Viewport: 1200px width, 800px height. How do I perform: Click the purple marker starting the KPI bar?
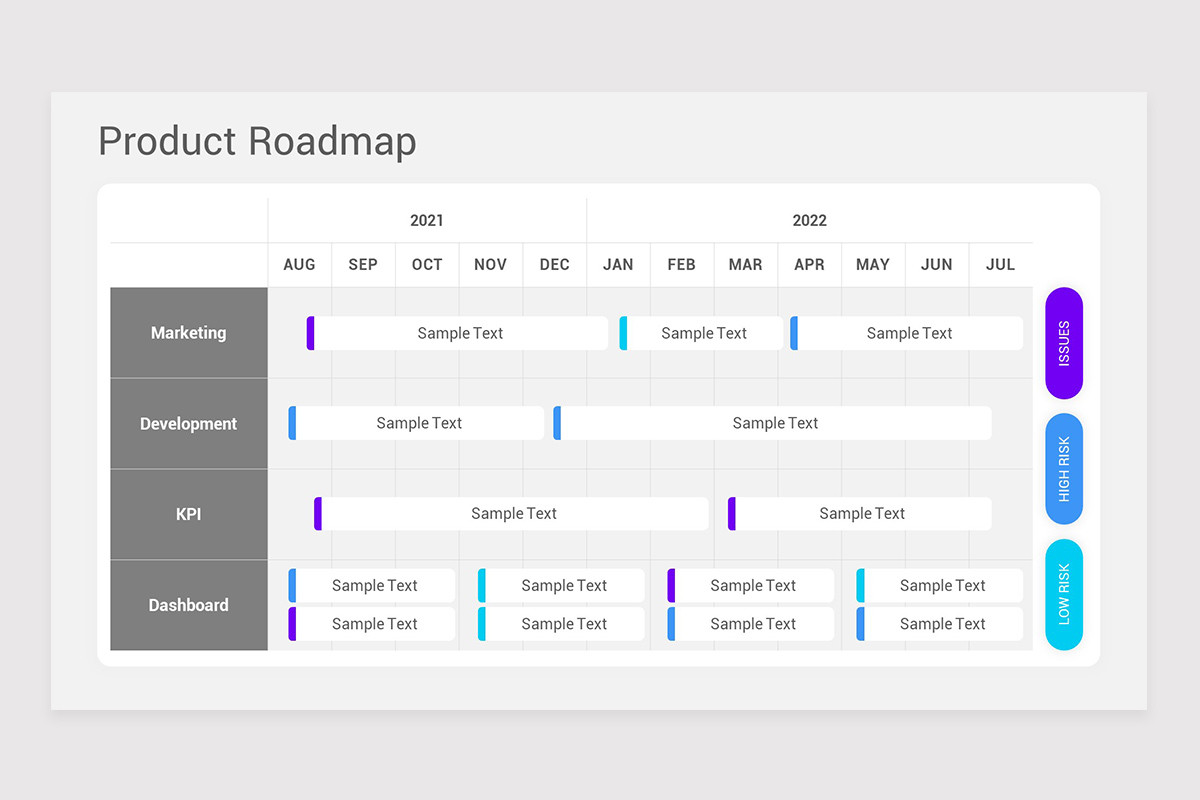(319, 513)
